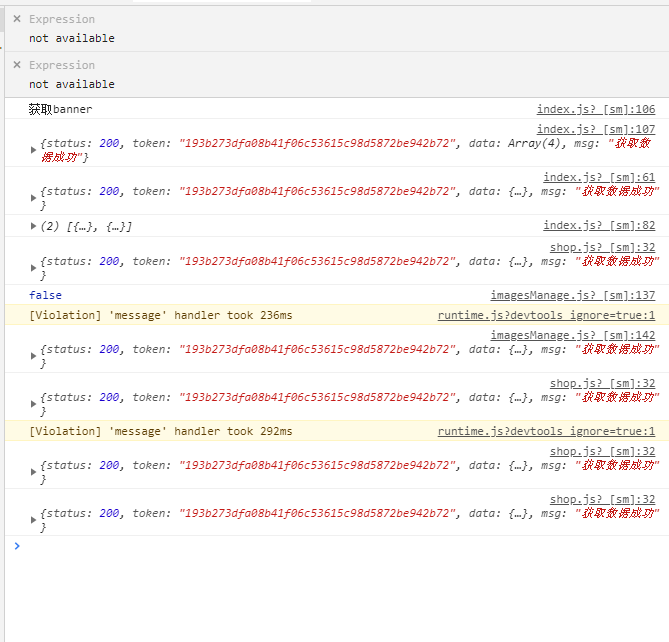Expand the first shop.js:32 status object
The width and height of the screenshot is (669, 642).
click(x=33, y=268)
